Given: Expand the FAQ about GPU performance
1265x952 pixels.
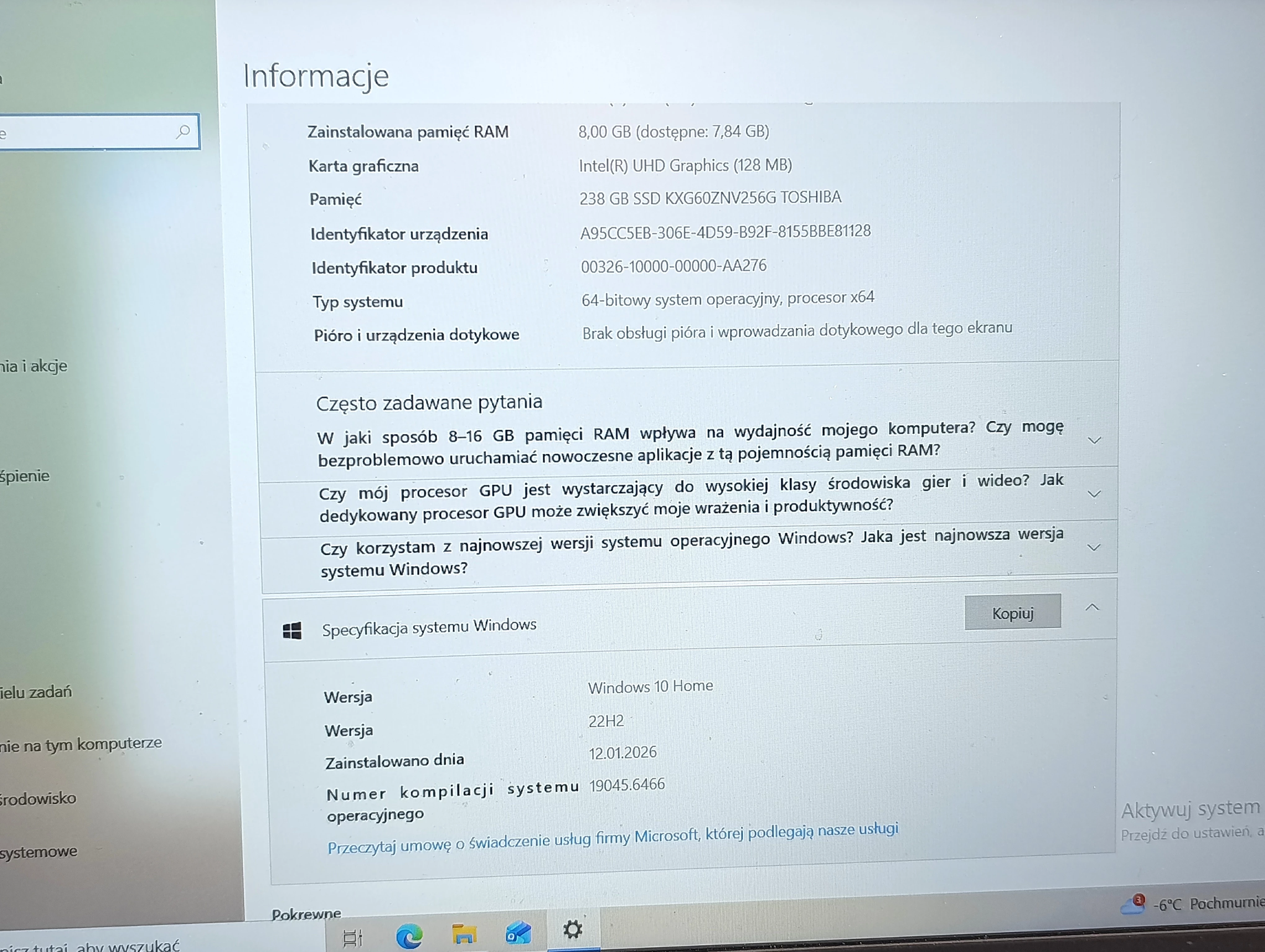Looking at the screenshot, I should click(x=1094, y=494).
